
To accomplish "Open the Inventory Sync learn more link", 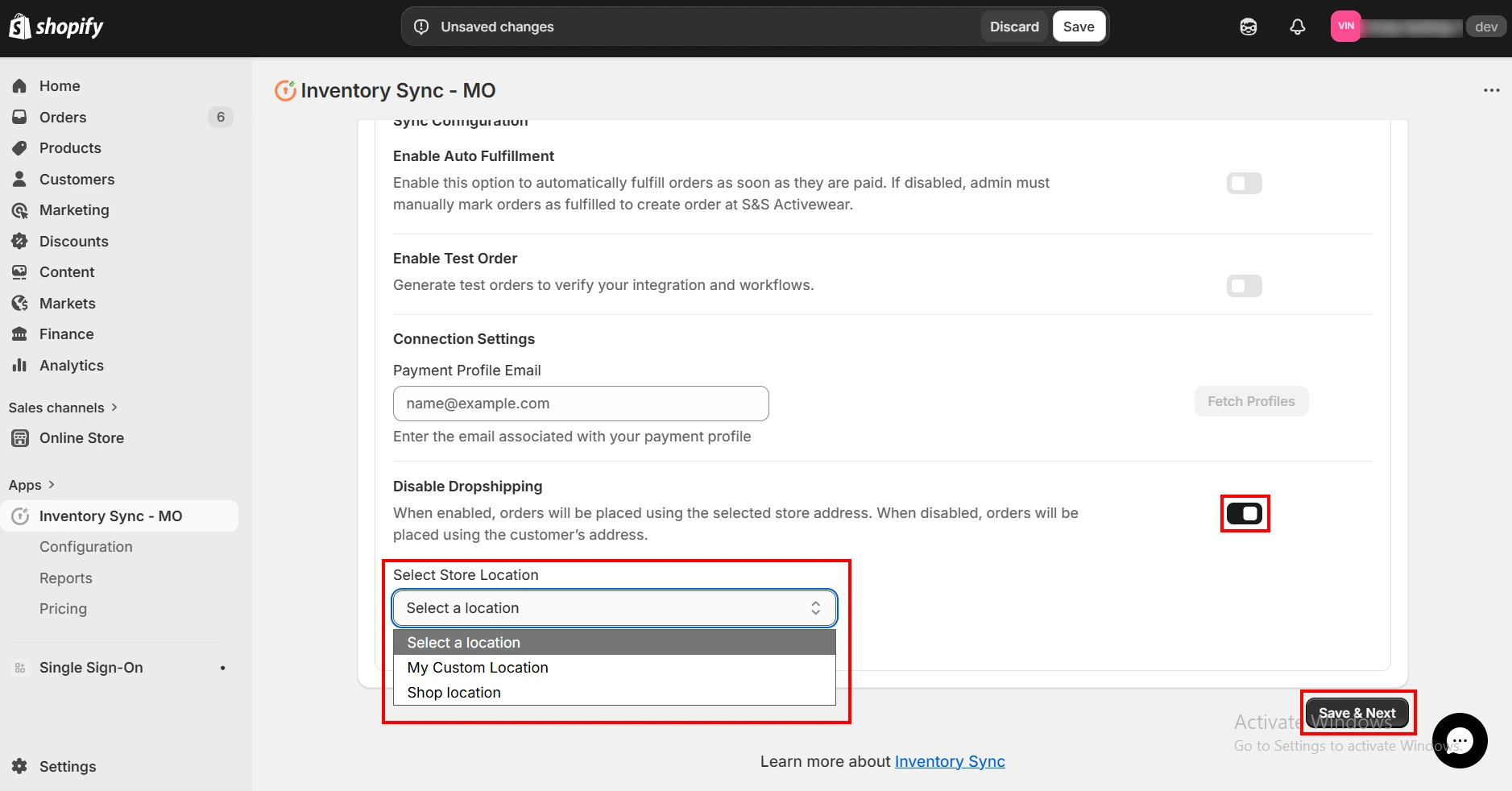I will 949,761.
